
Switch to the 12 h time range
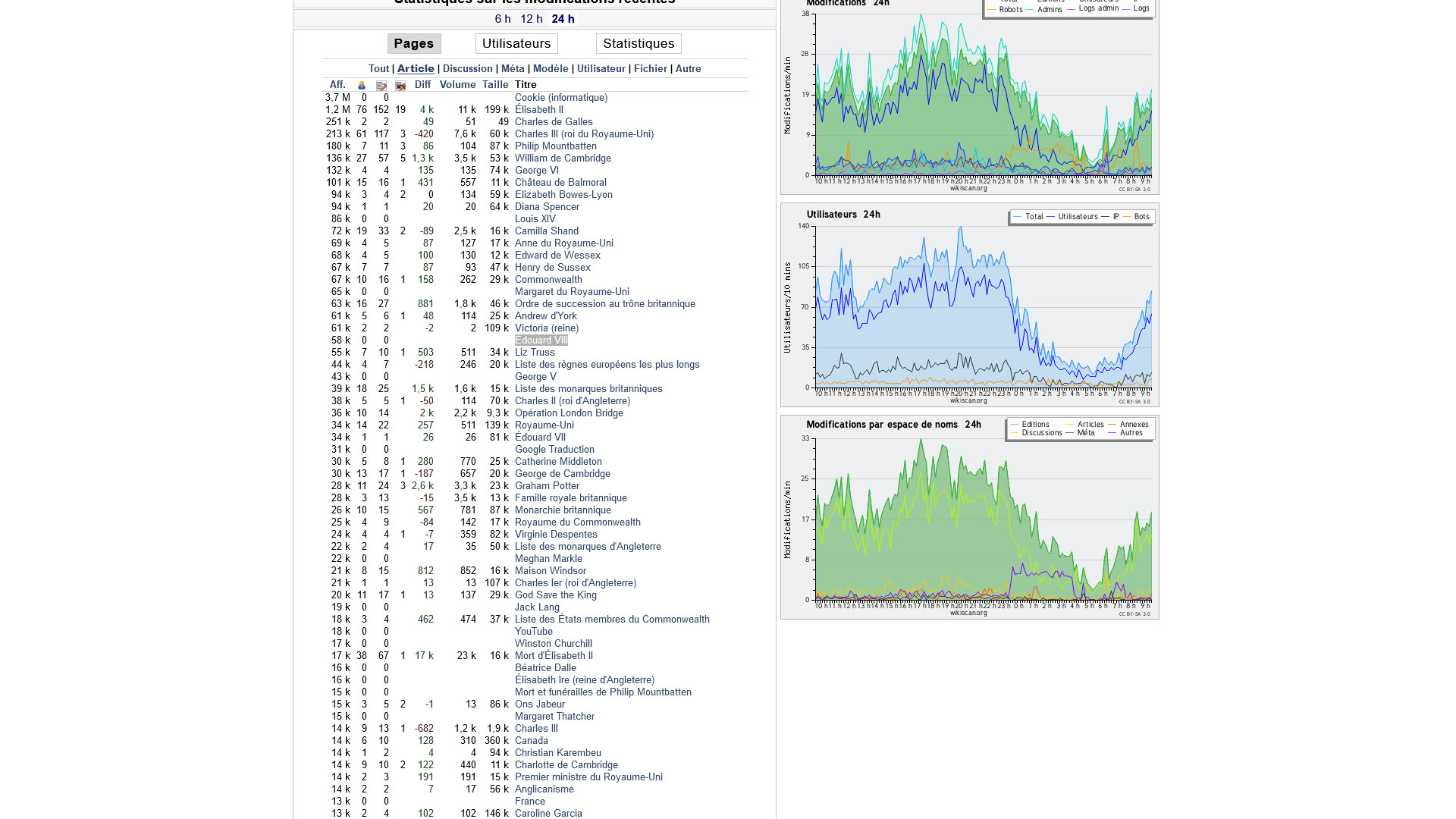coord(532,19)
